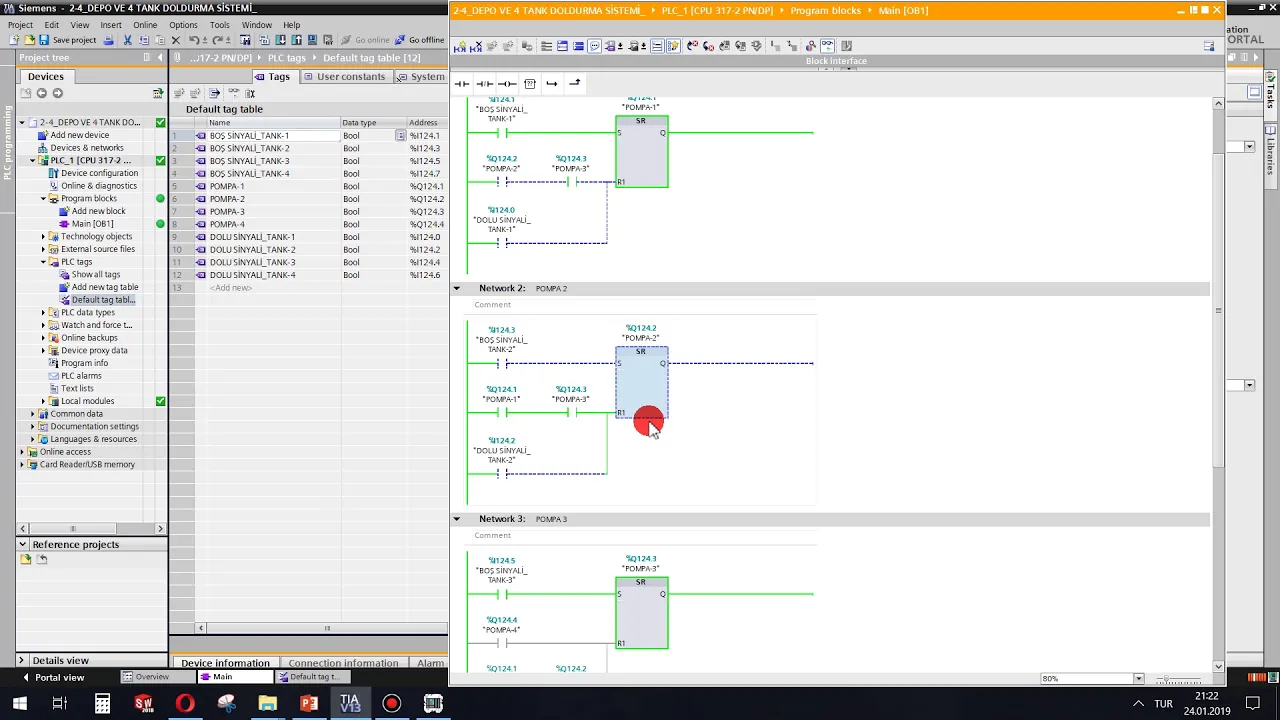Click the Connection information tab

(x=343, y=663)
